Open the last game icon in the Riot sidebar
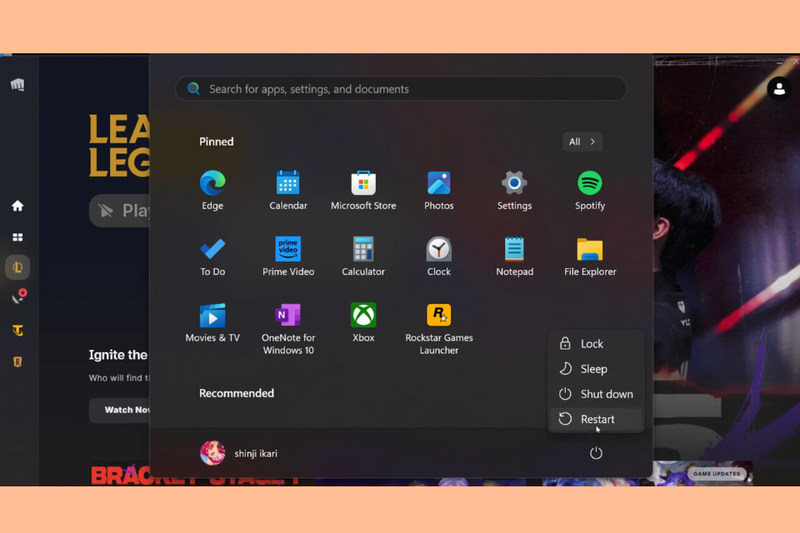800x533 pixels. 17,362
